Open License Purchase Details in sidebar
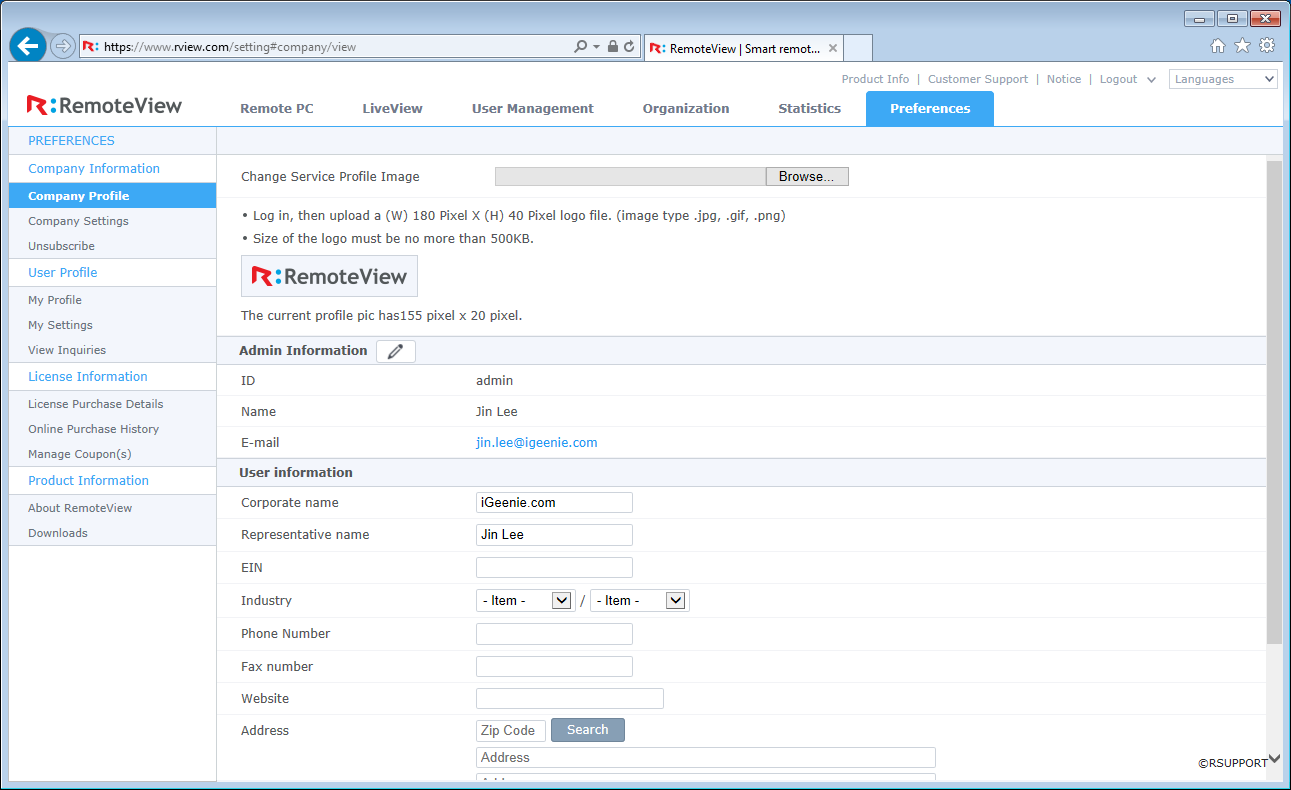The height and width of the screenshot is (790, 1291). pyautogui.click(x=96, y=404)
